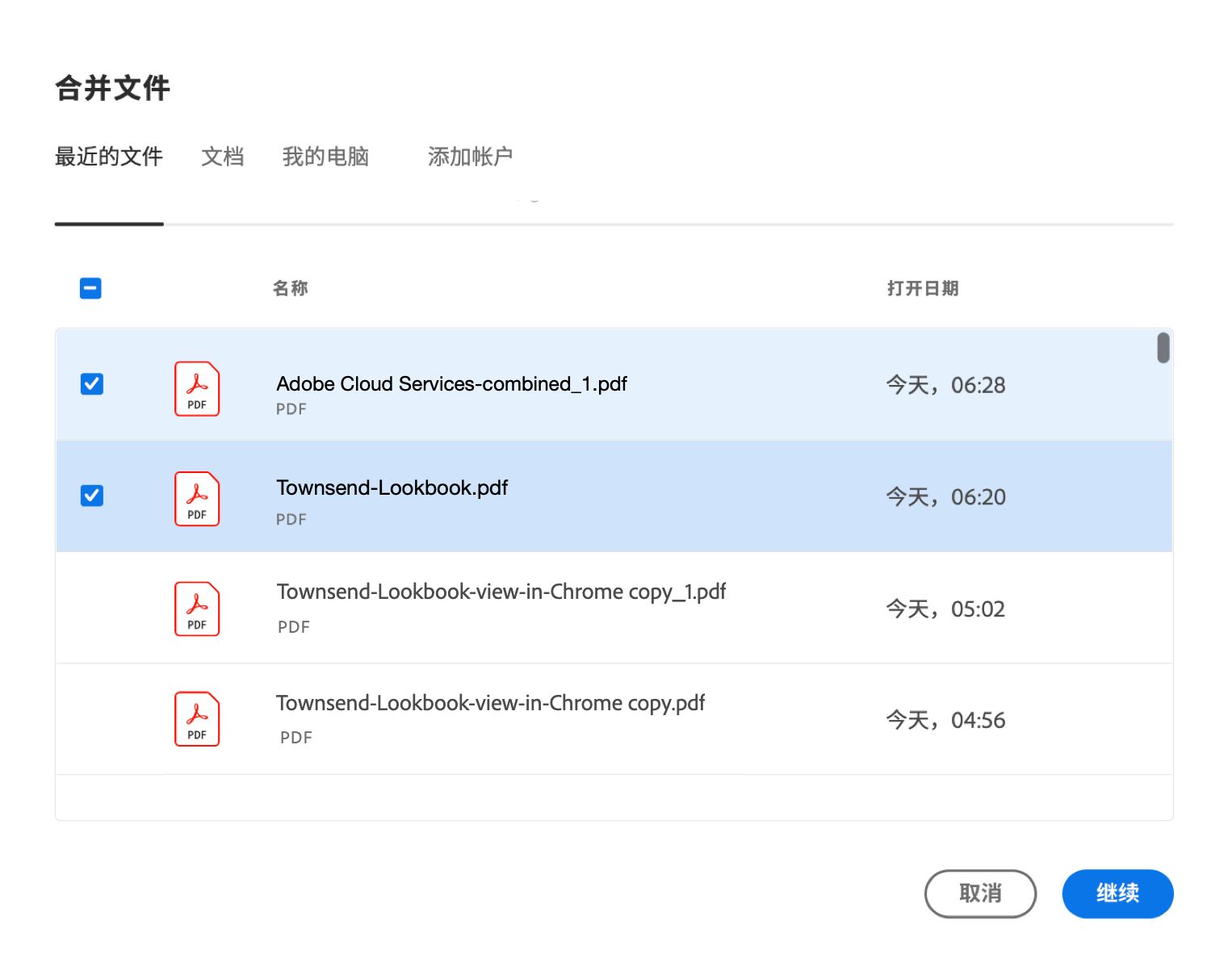Click date 今天，05:02
1232x975 pixels.
tap(946, 609)
